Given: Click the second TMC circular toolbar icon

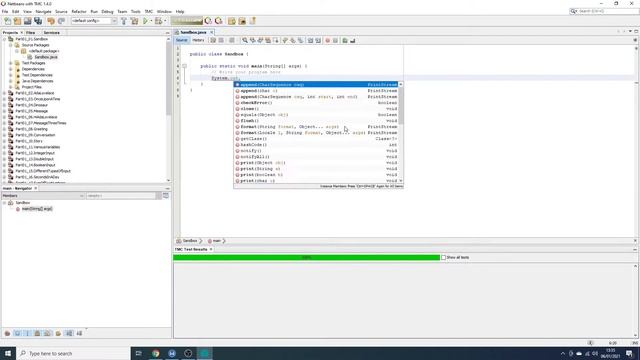Looking at the screenshot, I should pos(218,21).
